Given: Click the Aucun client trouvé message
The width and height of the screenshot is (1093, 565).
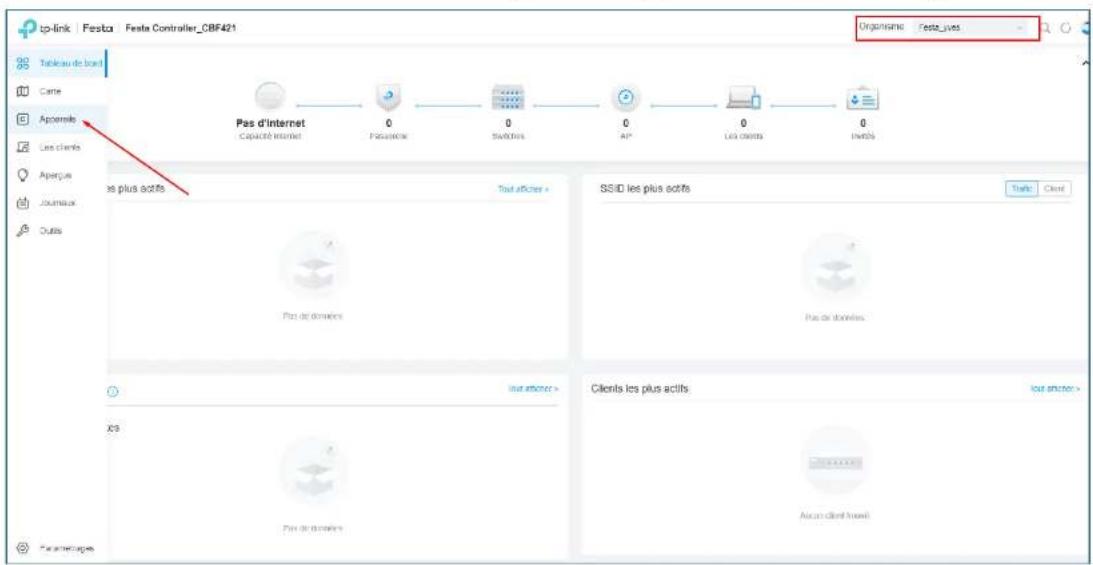Looking at the screenshot, I should [834, 516].
